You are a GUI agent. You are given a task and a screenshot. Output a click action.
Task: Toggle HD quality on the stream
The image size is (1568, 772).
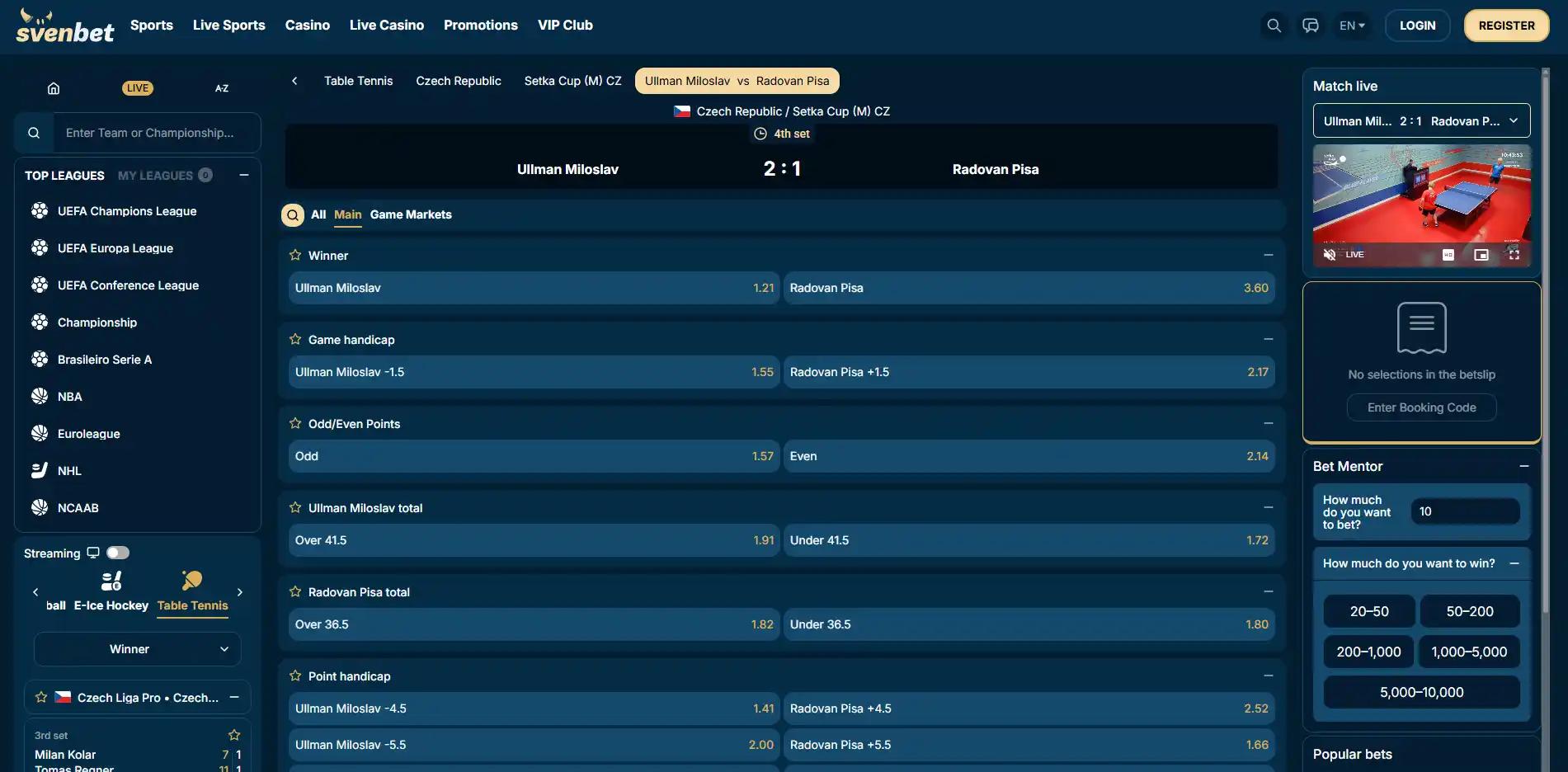pyautogui.click(x=1448, y=255)
